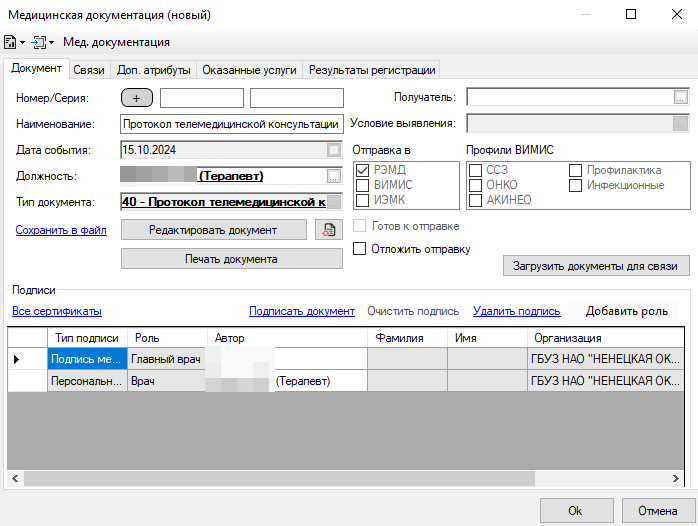Select the Главный врач role cell

coord(167,359)
